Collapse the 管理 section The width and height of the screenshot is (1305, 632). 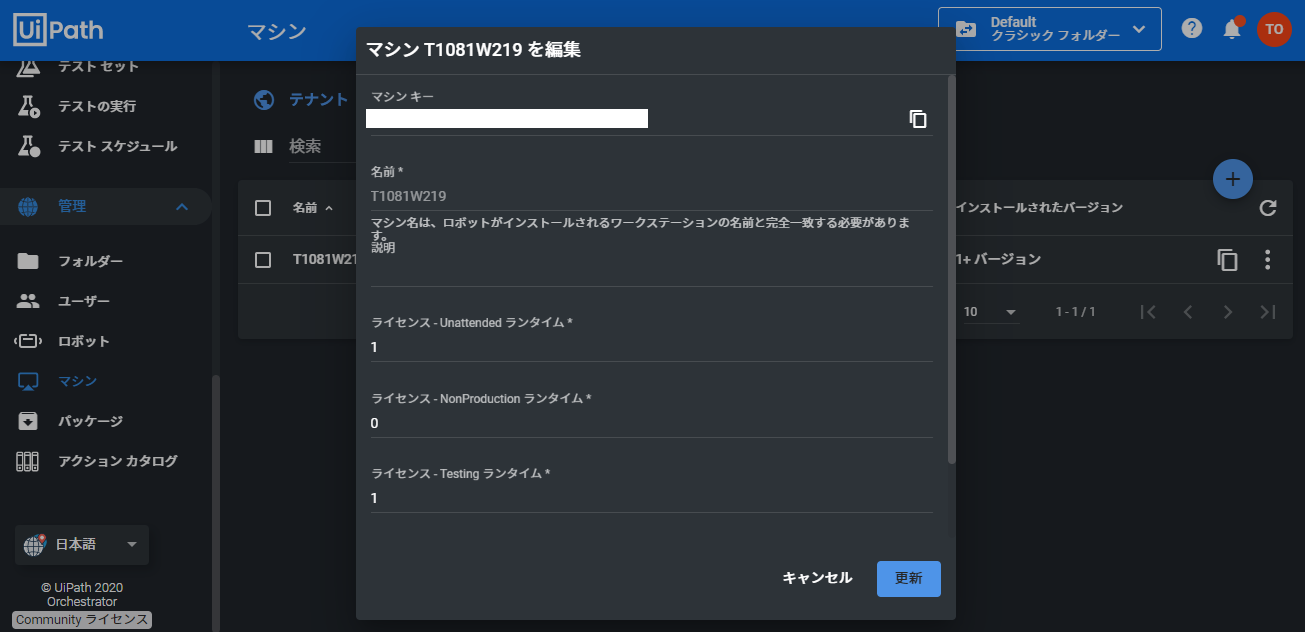pos(181,207)
